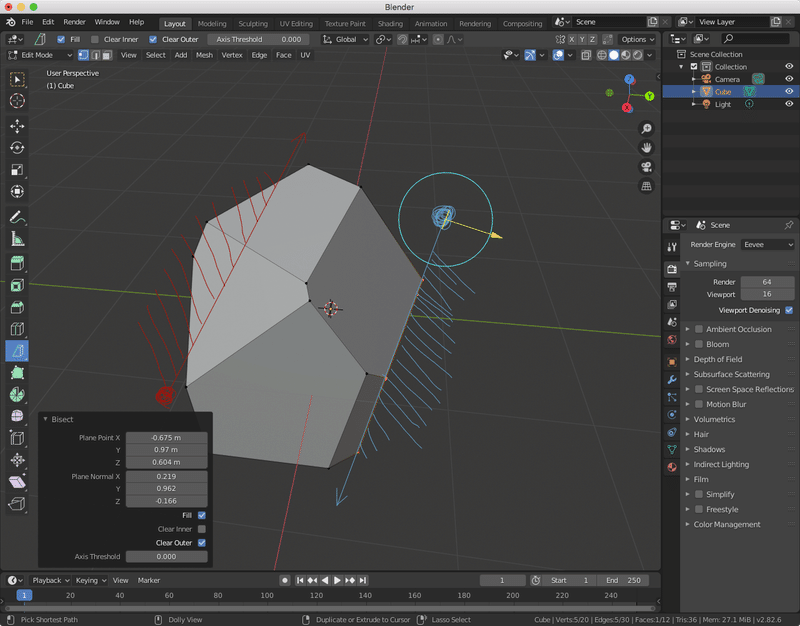Click the Playback button in timeline
Screen dimensions: 800x626
(x=48, y=580)
